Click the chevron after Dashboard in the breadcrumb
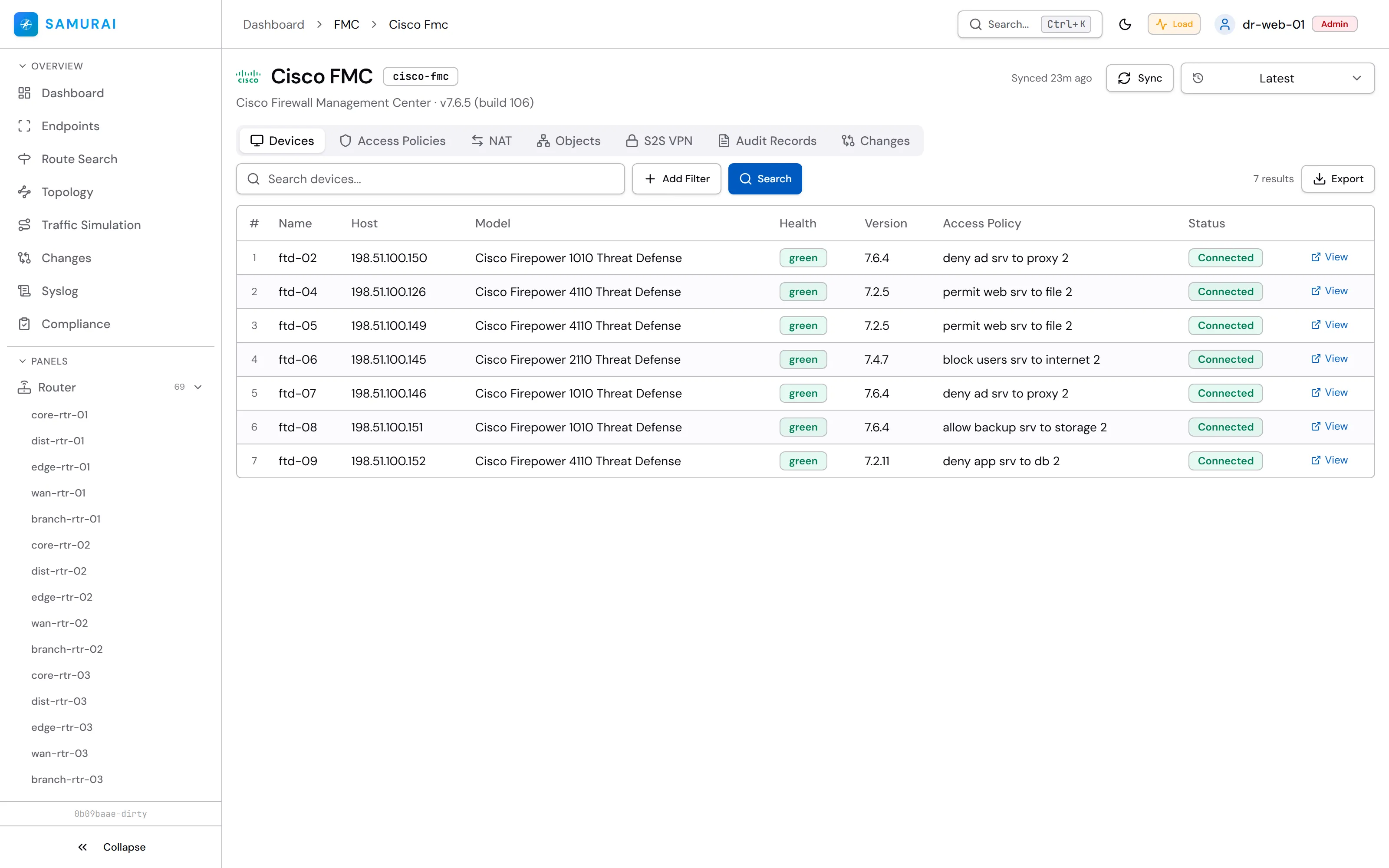 click(319, 24)
